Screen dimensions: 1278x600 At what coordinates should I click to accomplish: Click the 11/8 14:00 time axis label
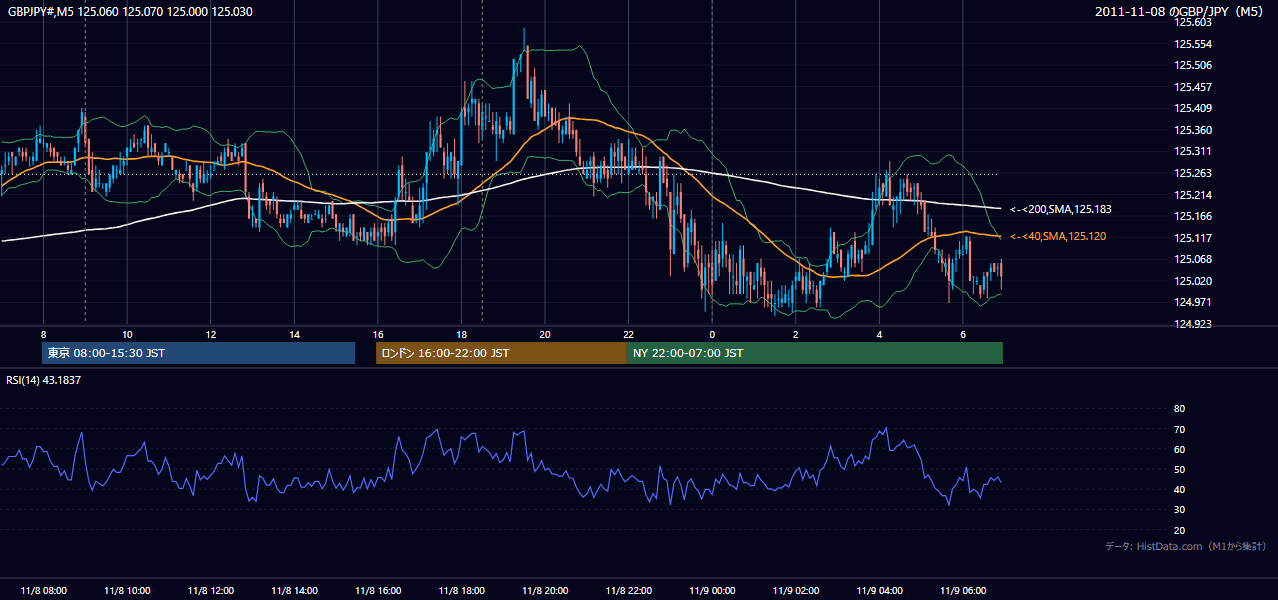294,591
